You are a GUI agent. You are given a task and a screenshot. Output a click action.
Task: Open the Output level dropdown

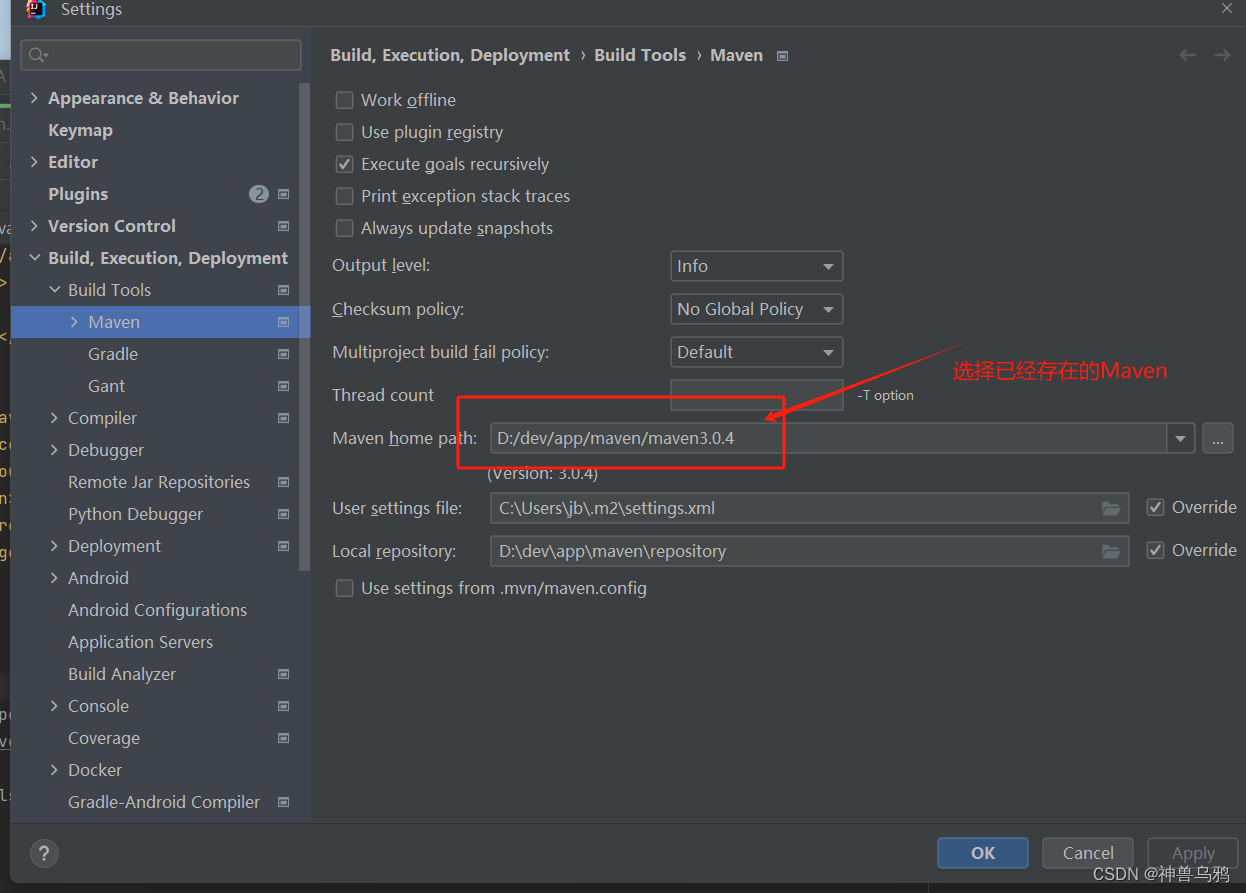coord(756,266)
